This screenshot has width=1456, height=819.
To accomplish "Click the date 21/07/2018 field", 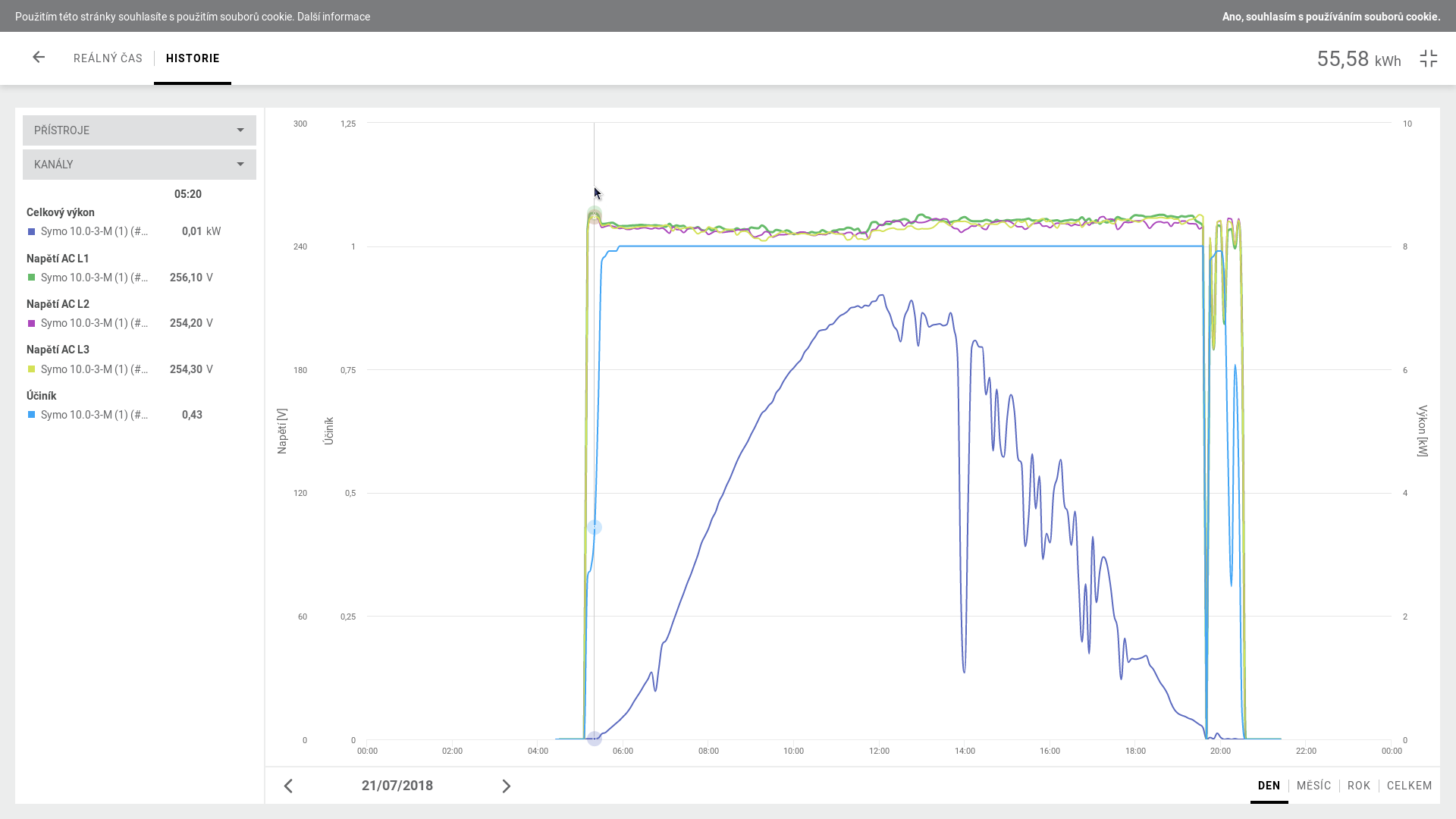I will (x=397, y=786).
